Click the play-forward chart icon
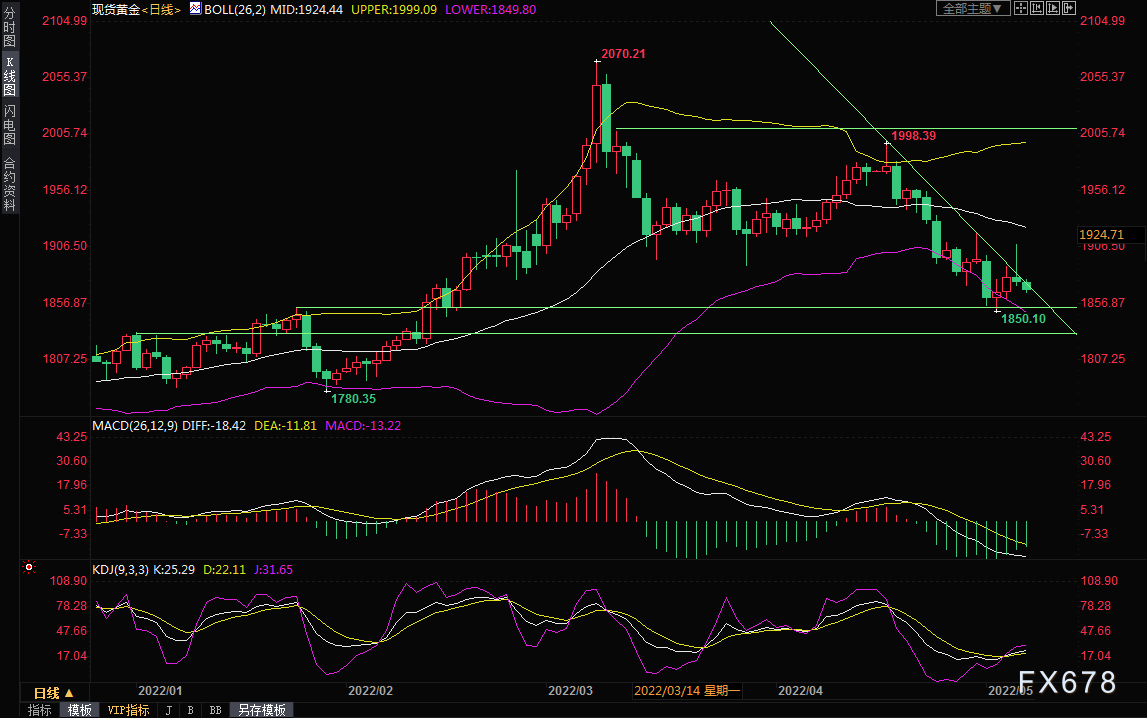This screenshot has height=718, width=1147. click(1053, 8)
